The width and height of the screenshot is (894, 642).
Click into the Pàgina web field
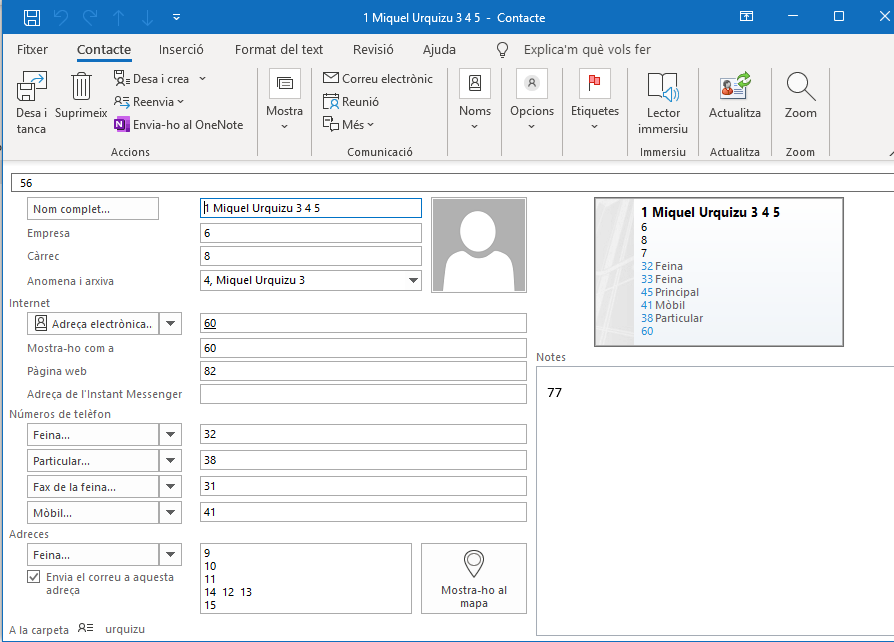click(x=362, y=371)
